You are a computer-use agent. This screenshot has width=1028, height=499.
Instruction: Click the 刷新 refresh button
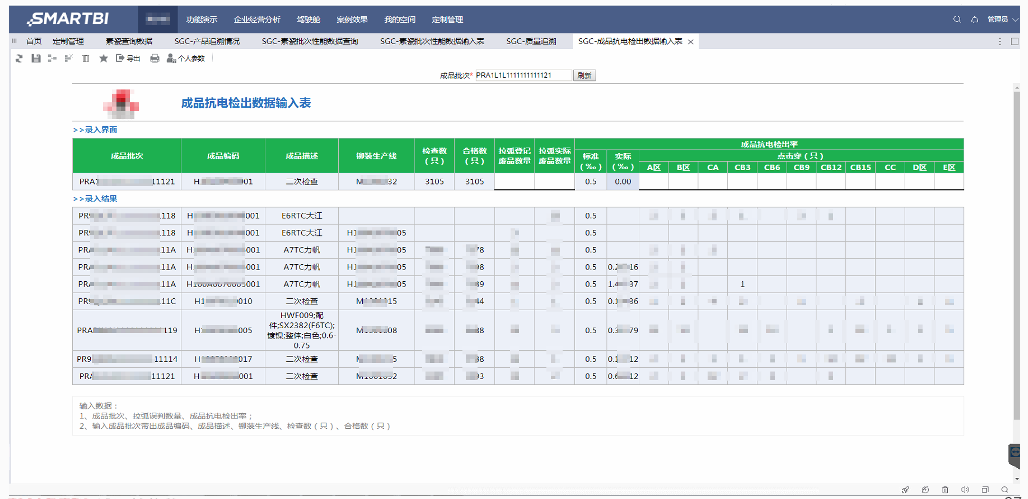[x=585, y=75]
